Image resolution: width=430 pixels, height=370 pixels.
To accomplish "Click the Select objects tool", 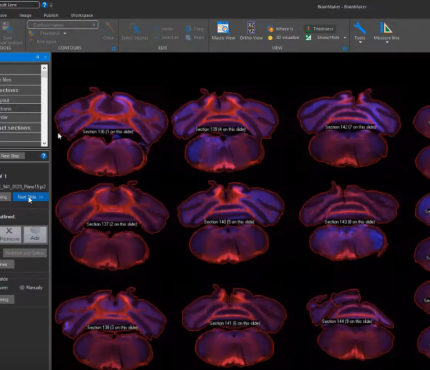I will click(x=134, y=31).
